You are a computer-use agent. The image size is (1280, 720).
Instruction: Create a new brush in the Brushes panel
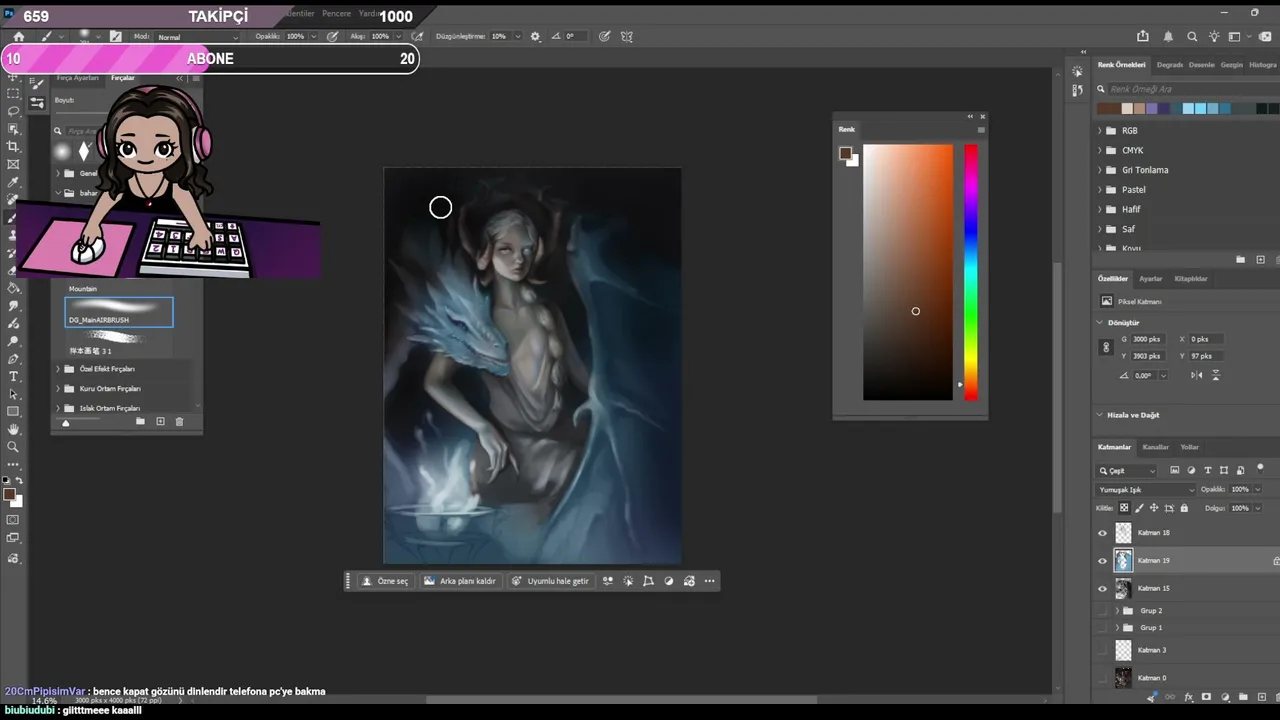160,422
